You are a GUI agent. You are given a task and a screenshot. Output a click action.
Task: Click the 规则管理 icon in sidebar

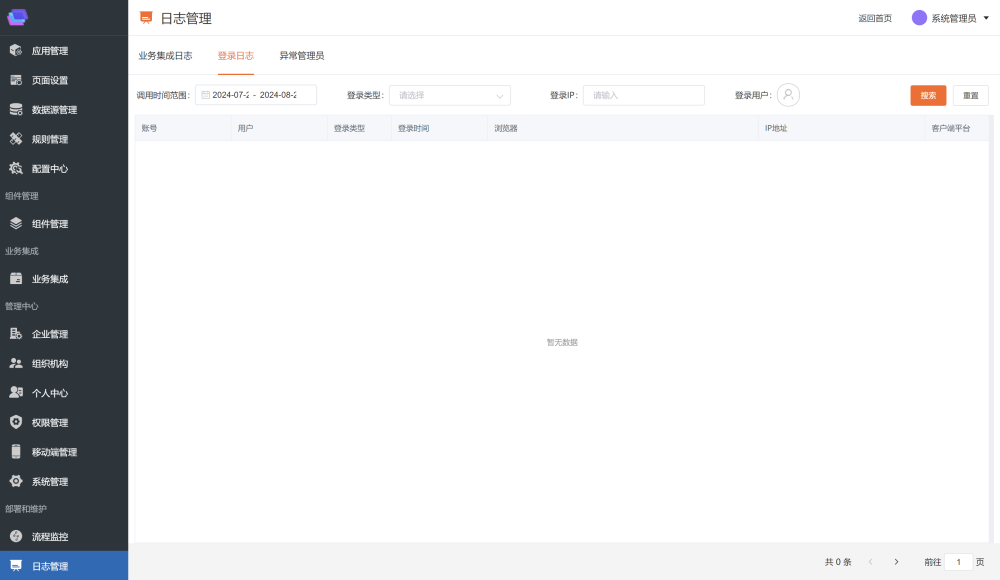coord(16,139)
